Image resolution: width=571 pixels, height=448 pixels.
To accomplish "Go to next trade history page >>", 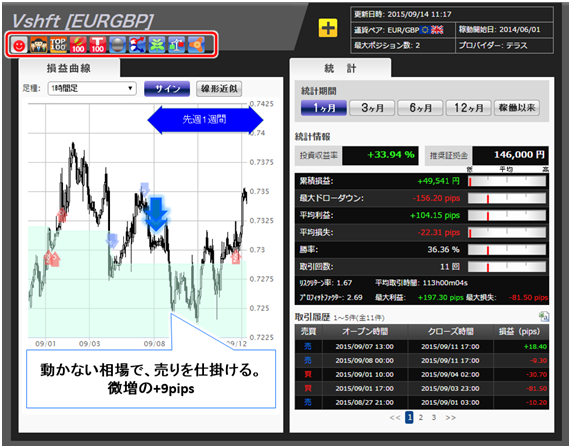I will (450, 417).
